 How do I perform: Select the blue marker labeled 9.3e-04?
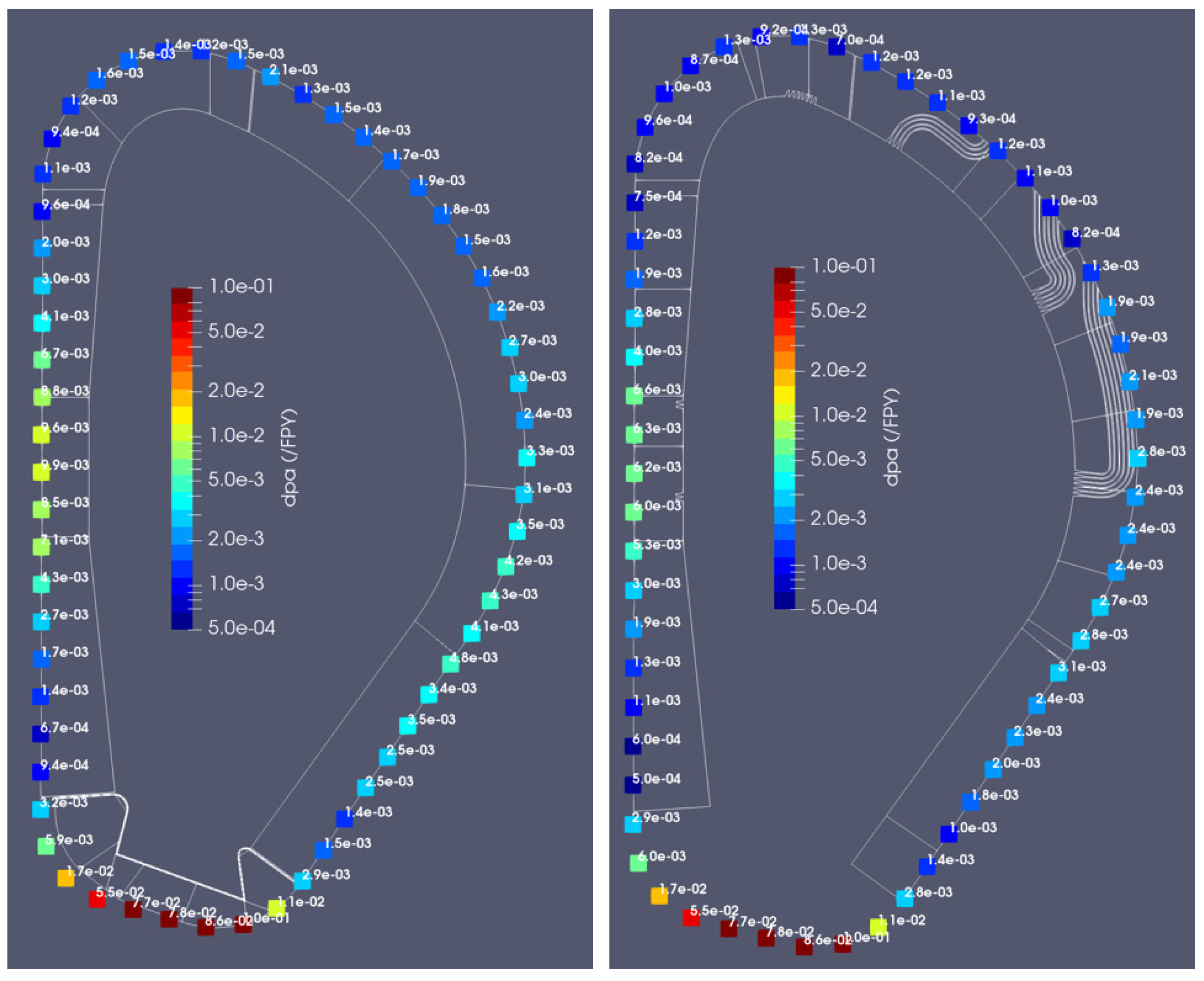[969, 126]
